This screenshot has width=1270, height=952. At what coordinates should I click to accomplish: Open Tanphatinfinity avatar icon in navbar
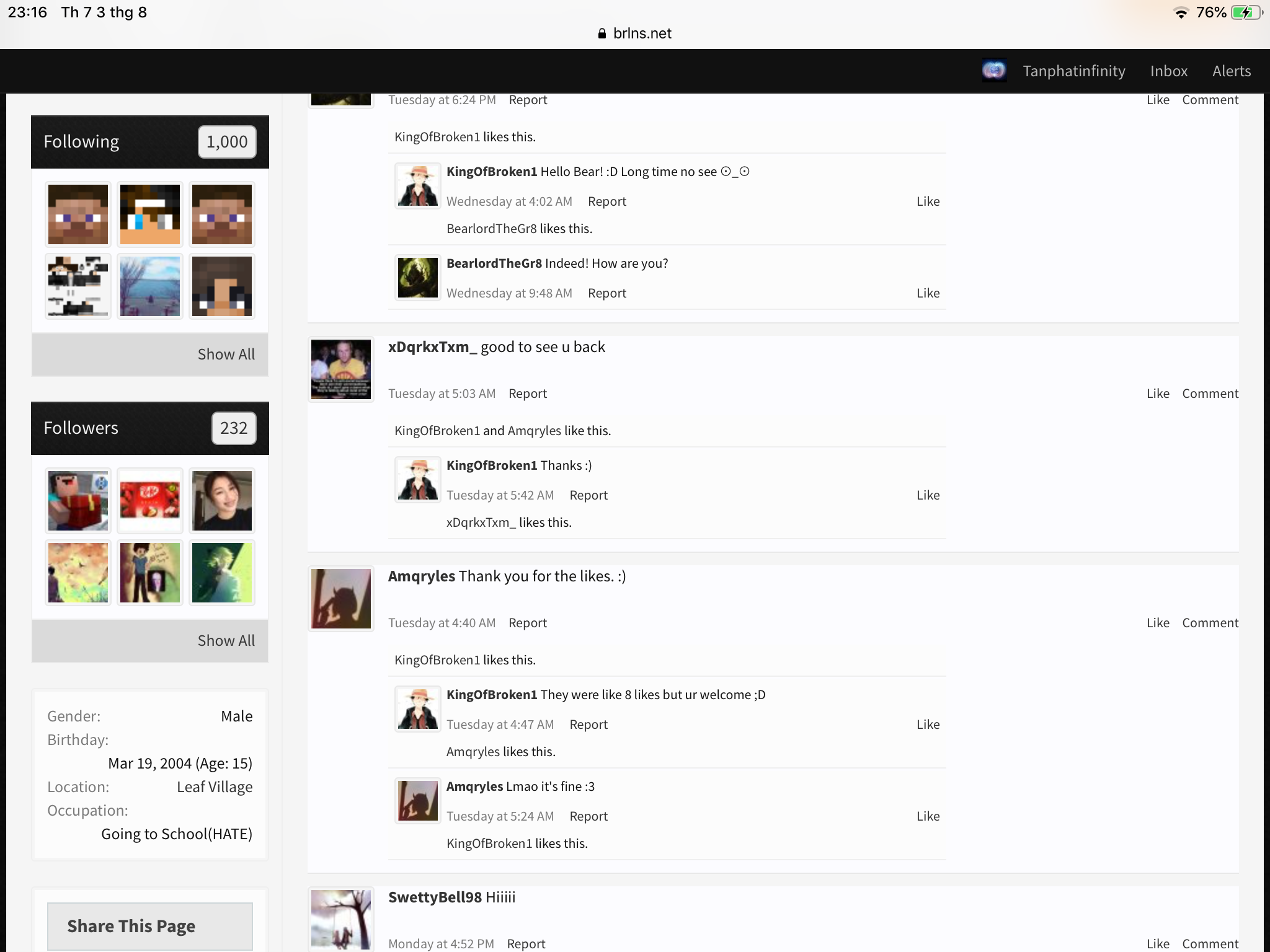994,71
